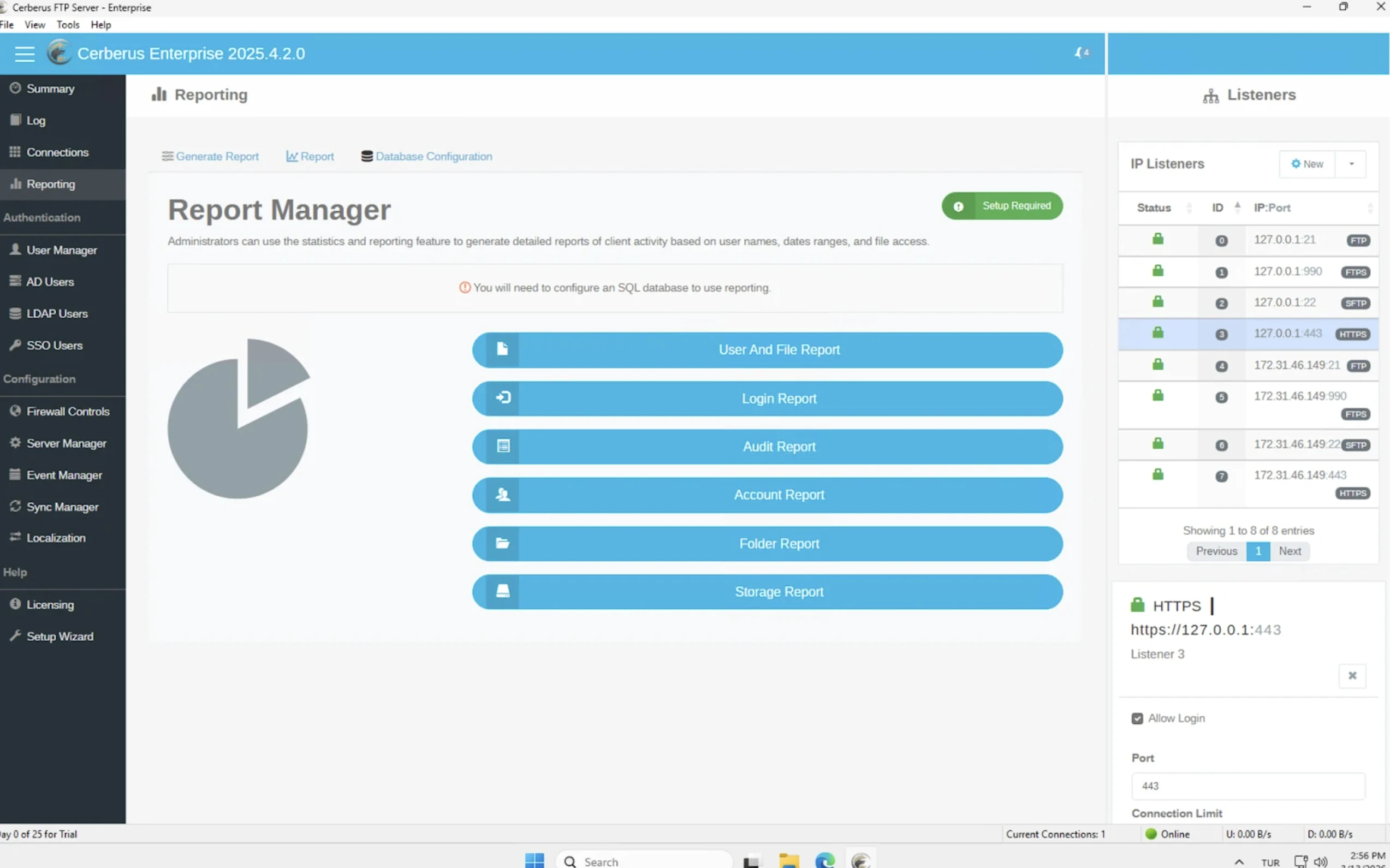Click the Online status indicator
Image resolution: width=1390 pixels, height=868 pixels.
click(1167, 834)
